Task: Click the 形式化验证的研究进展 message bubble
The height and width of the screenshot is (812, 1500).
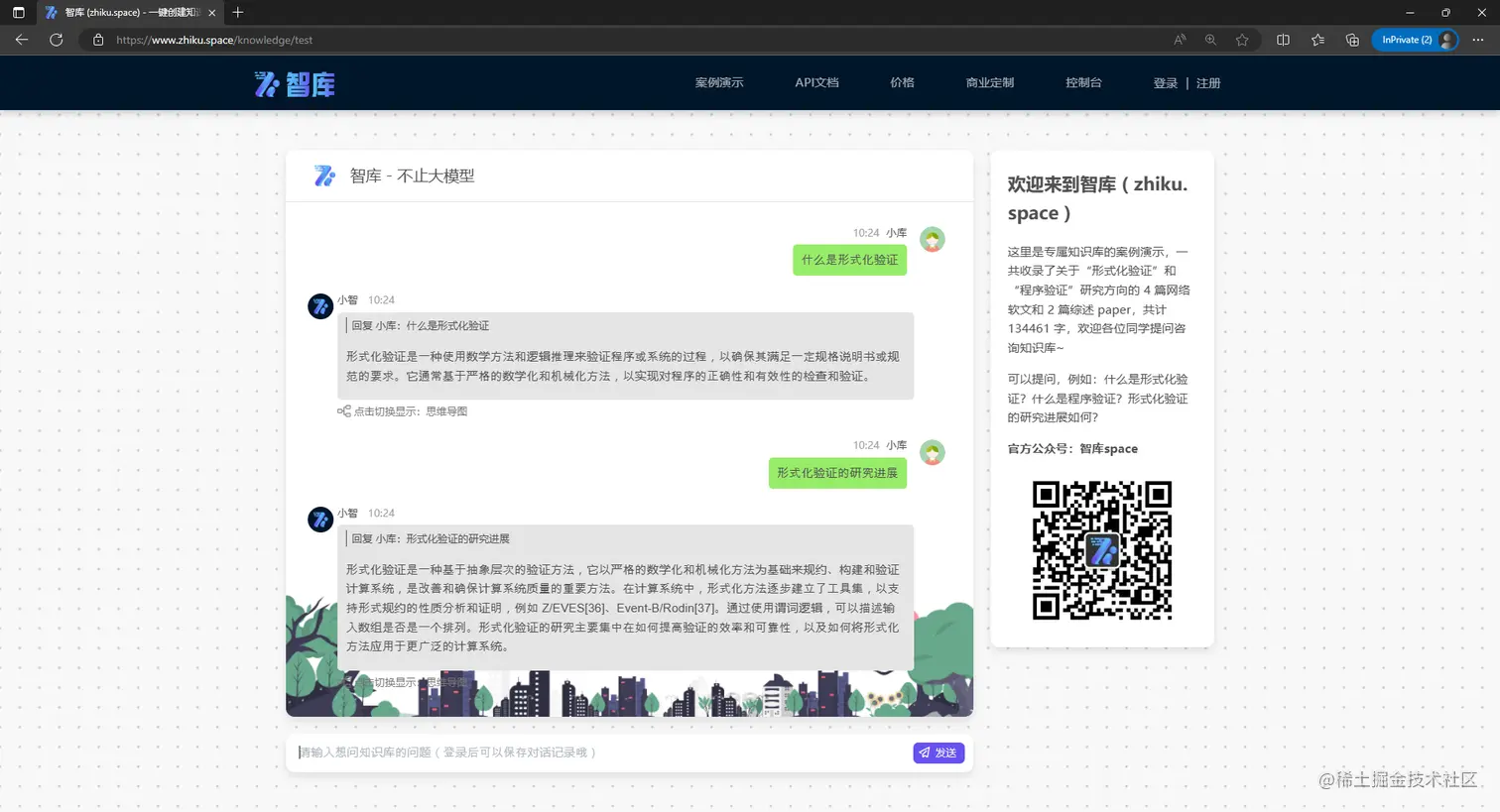Action: pyautogui.click(x=837, y=473)
